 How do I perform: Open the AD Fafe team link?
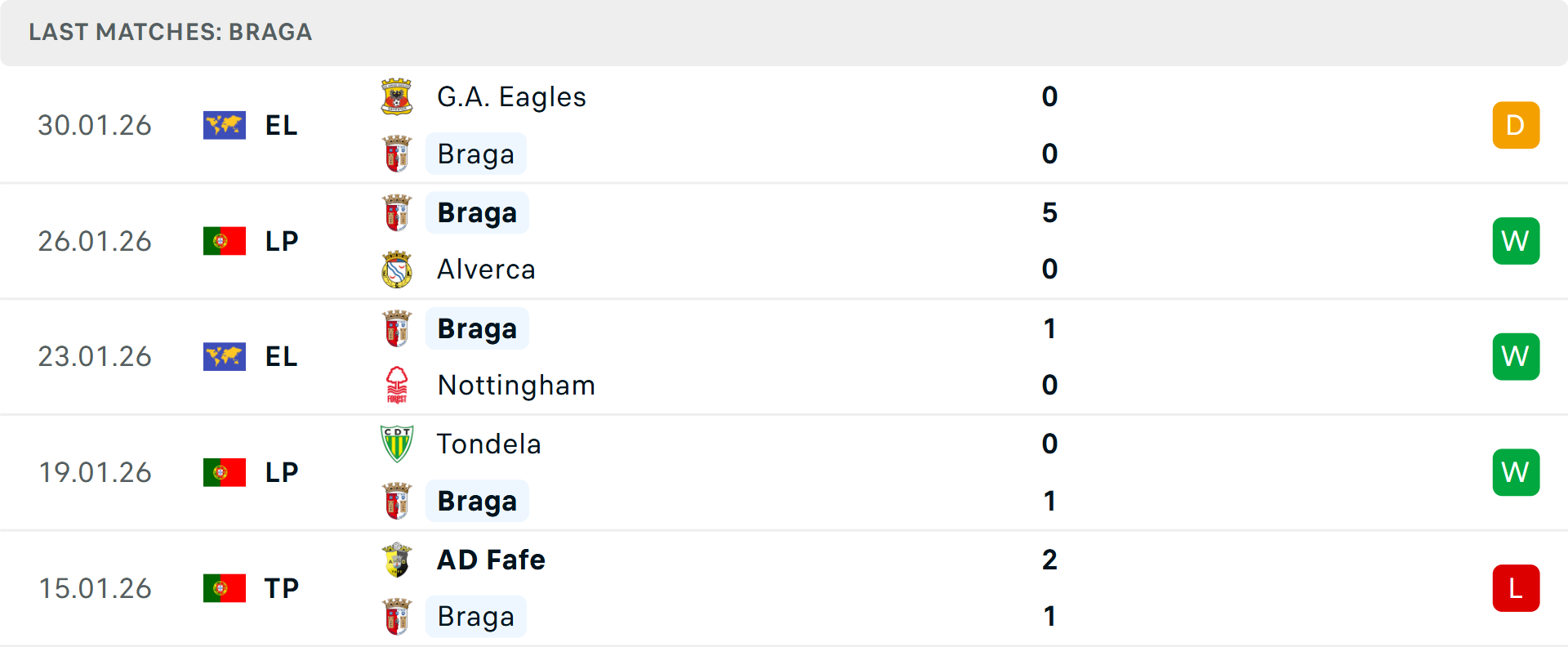point(491,560)
